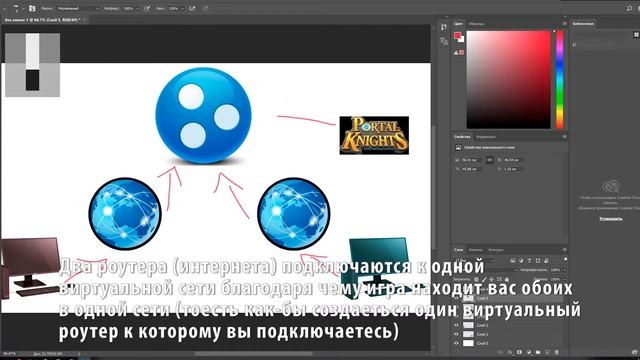Filter layers by shape kind
The width and height of the screenshot is (640, 360).
[538, 260]
